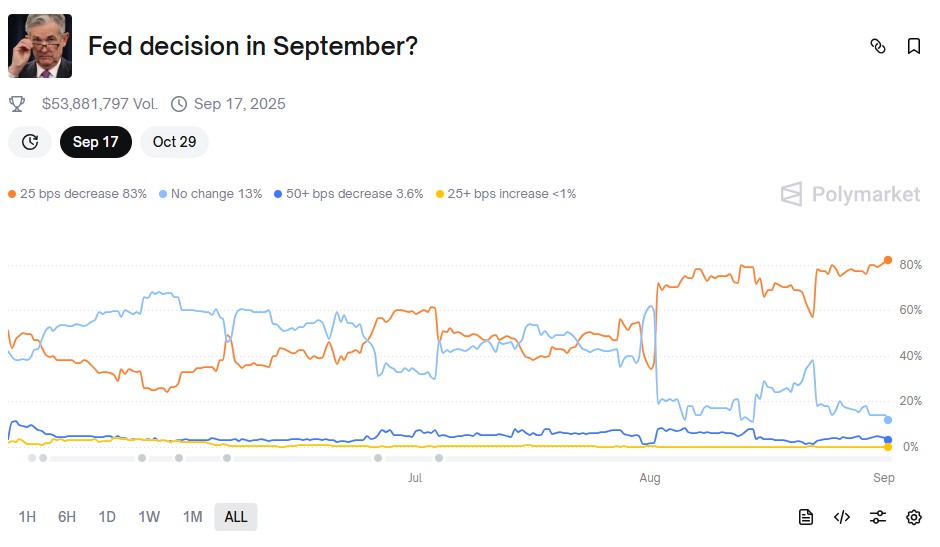
Task: Copy the market link icon
Action: tap(878, 46)
